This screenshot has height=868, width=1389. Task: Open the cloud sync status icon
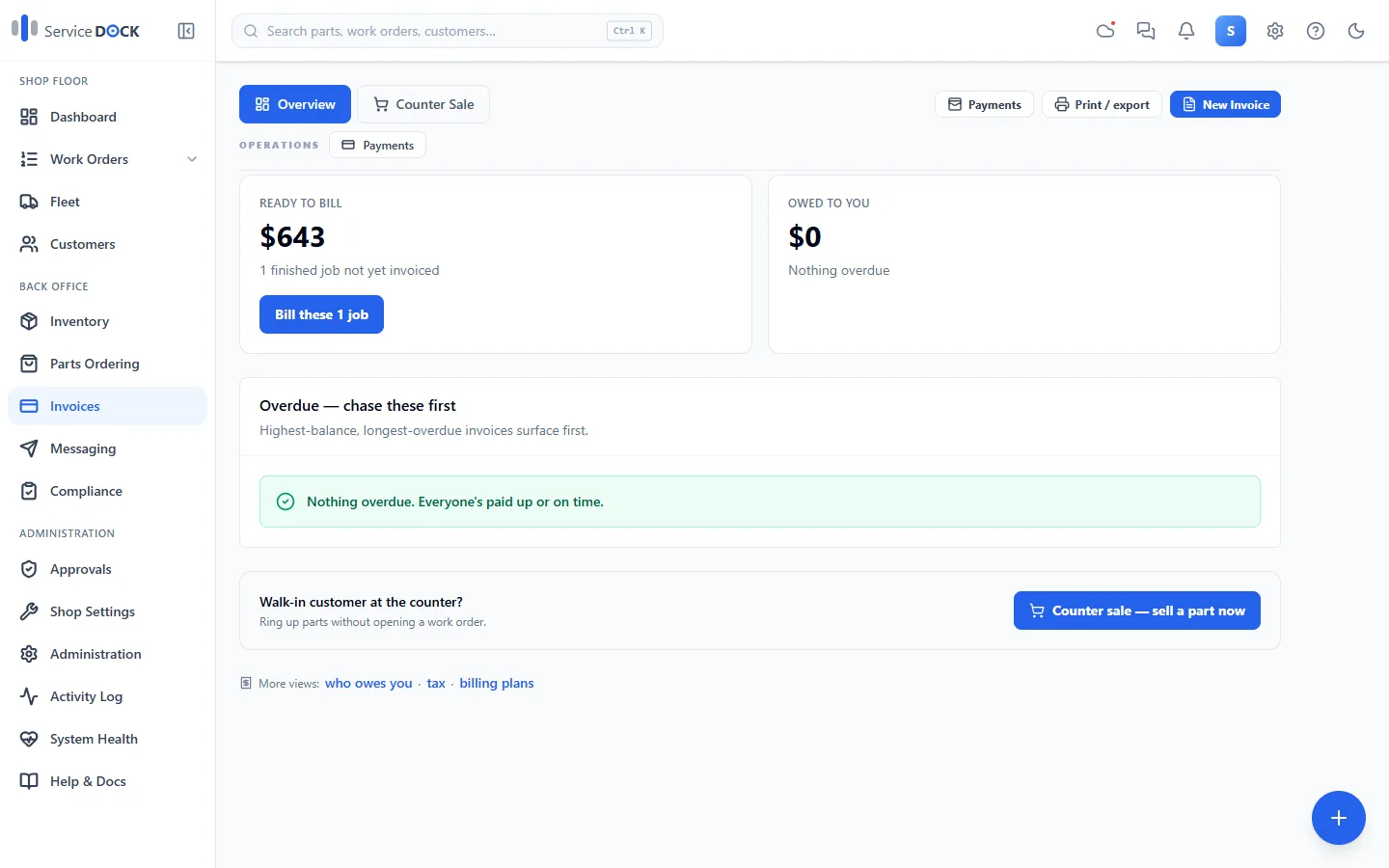[x=1105, y=31]
